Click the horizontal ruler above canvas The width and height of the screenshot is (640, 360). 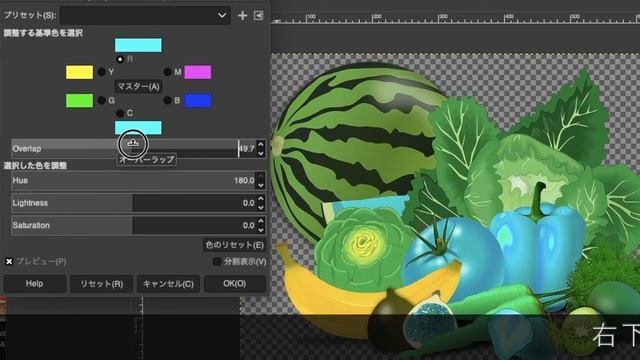[455, 18]
